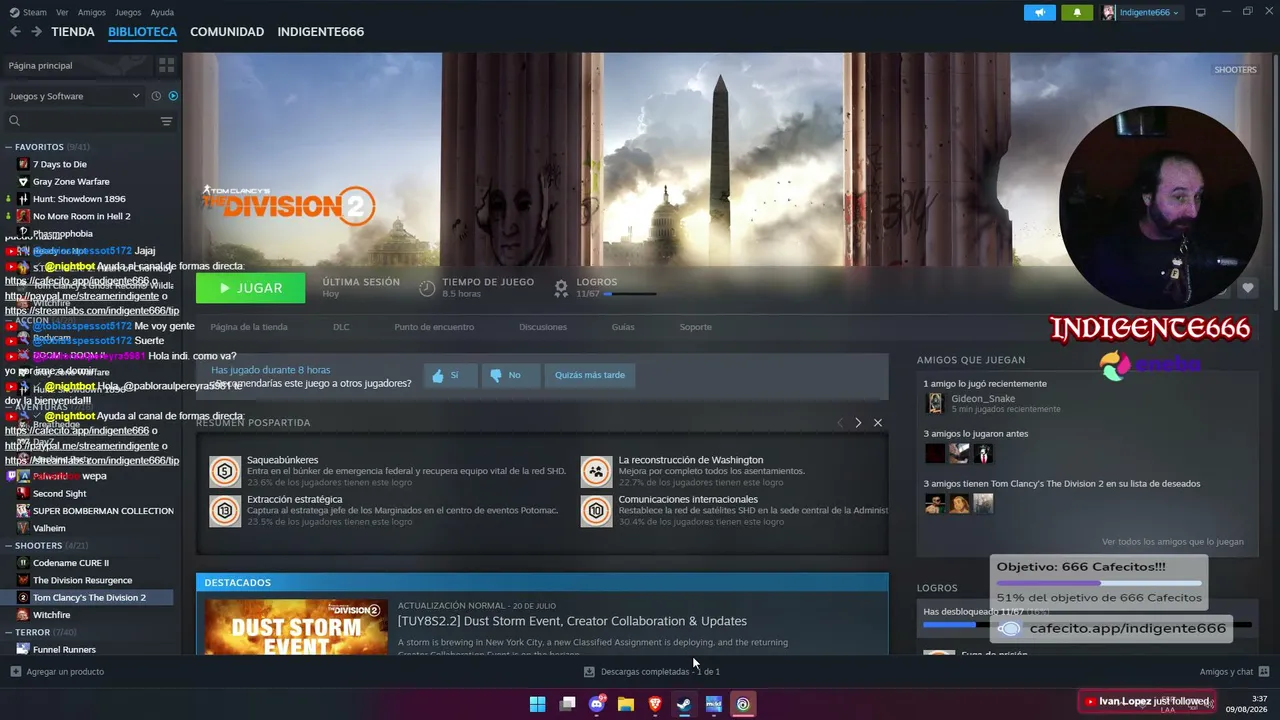Close the Resumen pospartida panel

878,423
